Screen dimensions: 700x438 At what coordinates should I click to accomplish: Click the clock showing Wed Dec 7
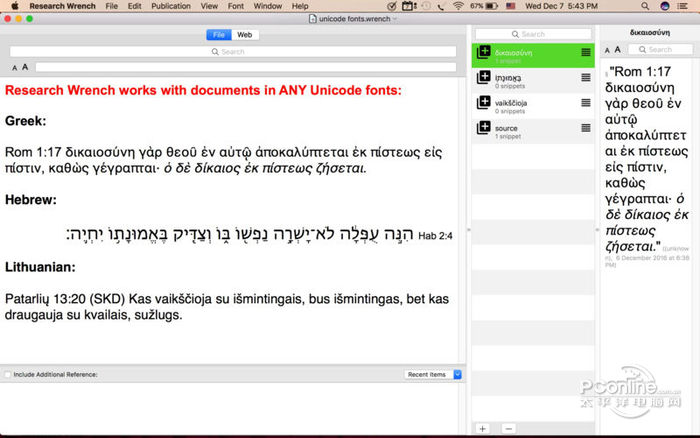[x=561, y=6]
